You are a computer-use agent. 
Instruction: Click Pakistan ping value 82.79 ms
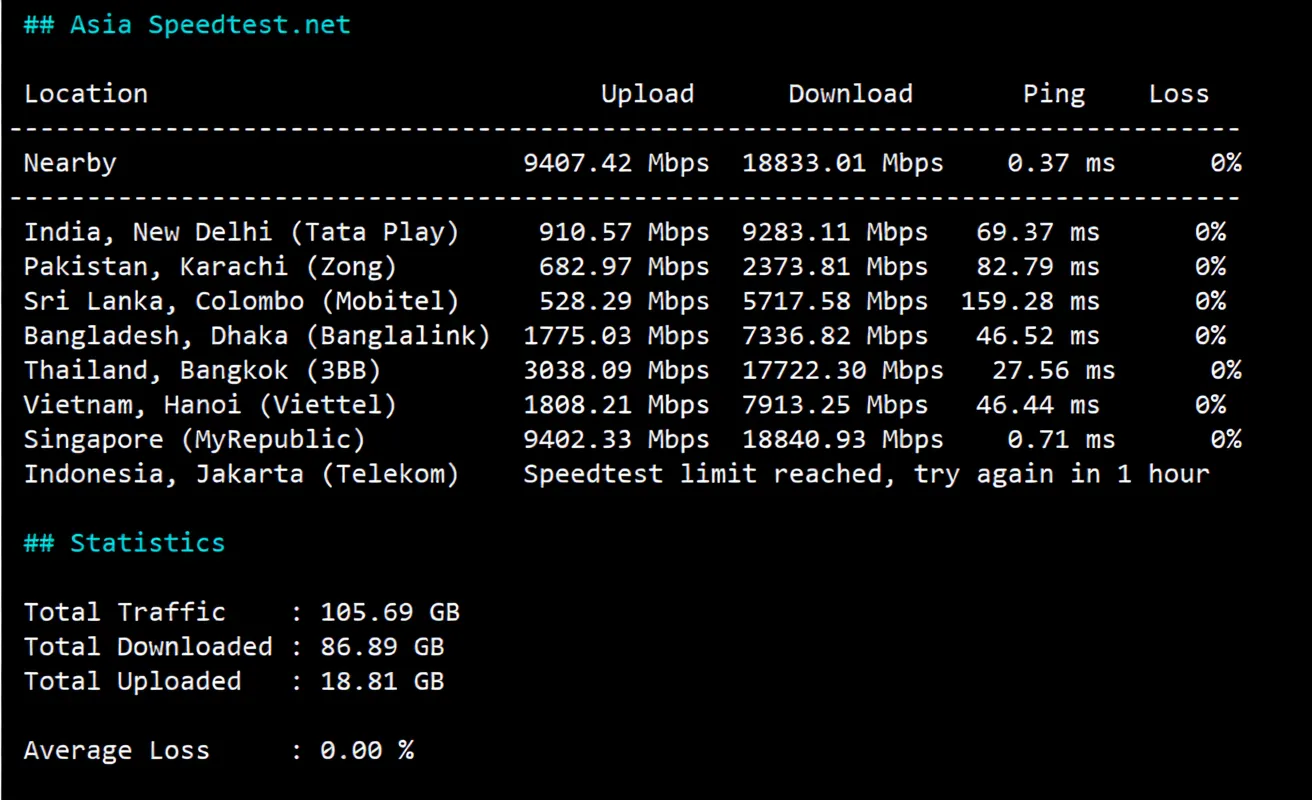click(x=1038, y=267)
